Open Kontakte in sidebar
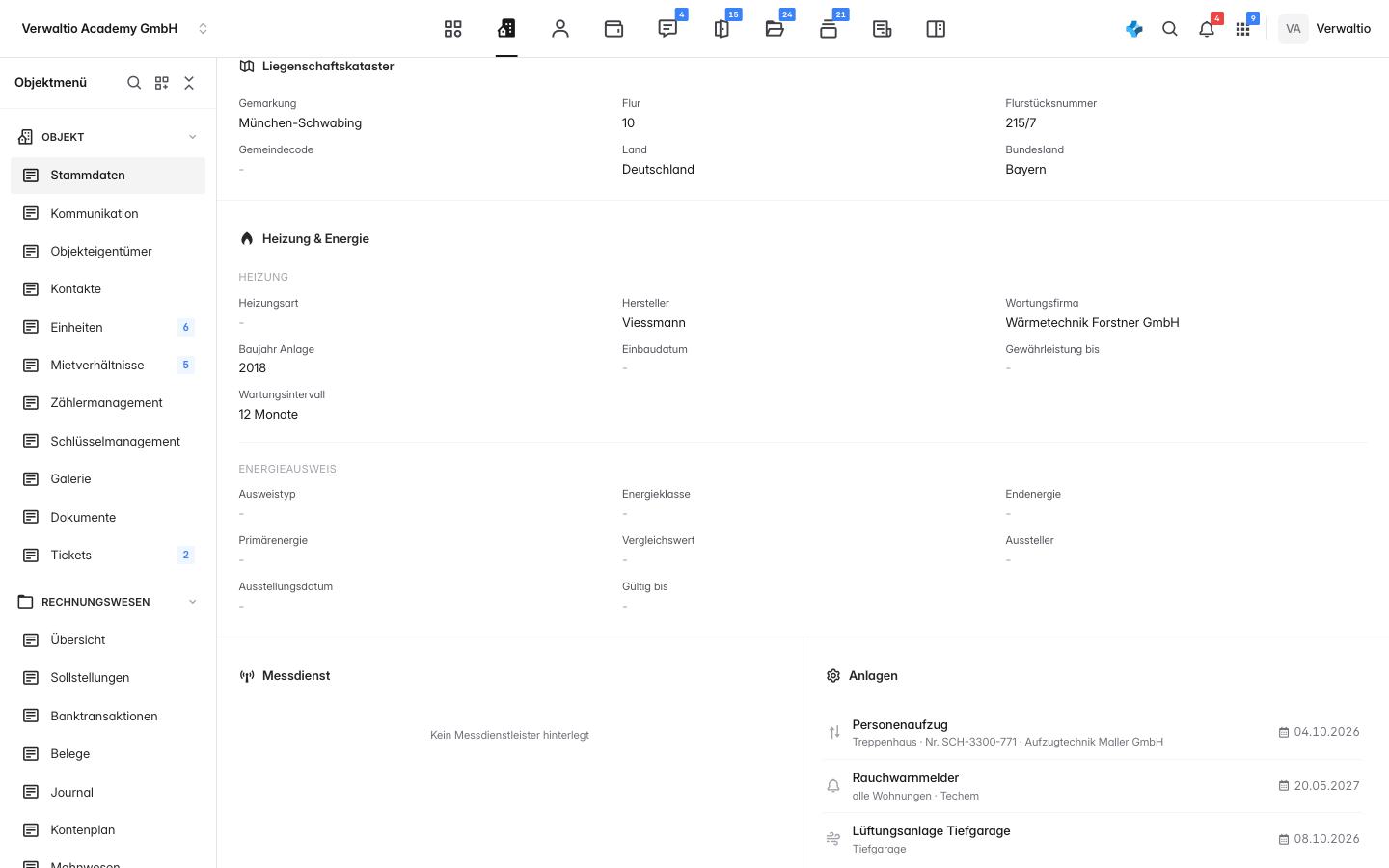This screenshot has height=868, width=1389. click(x=108, y=289)
